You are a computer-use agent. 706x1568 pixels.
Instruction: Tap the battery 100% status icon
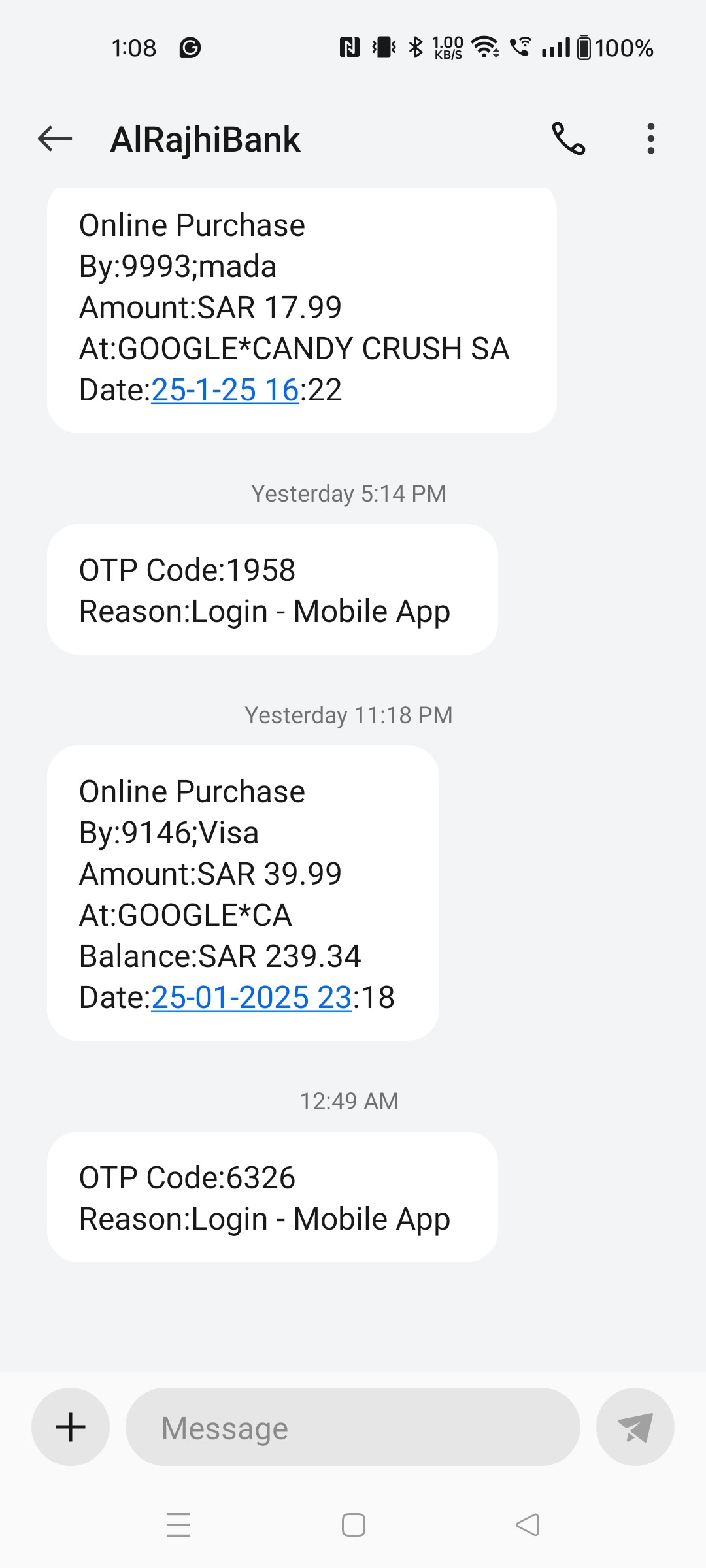pos(614,48)
